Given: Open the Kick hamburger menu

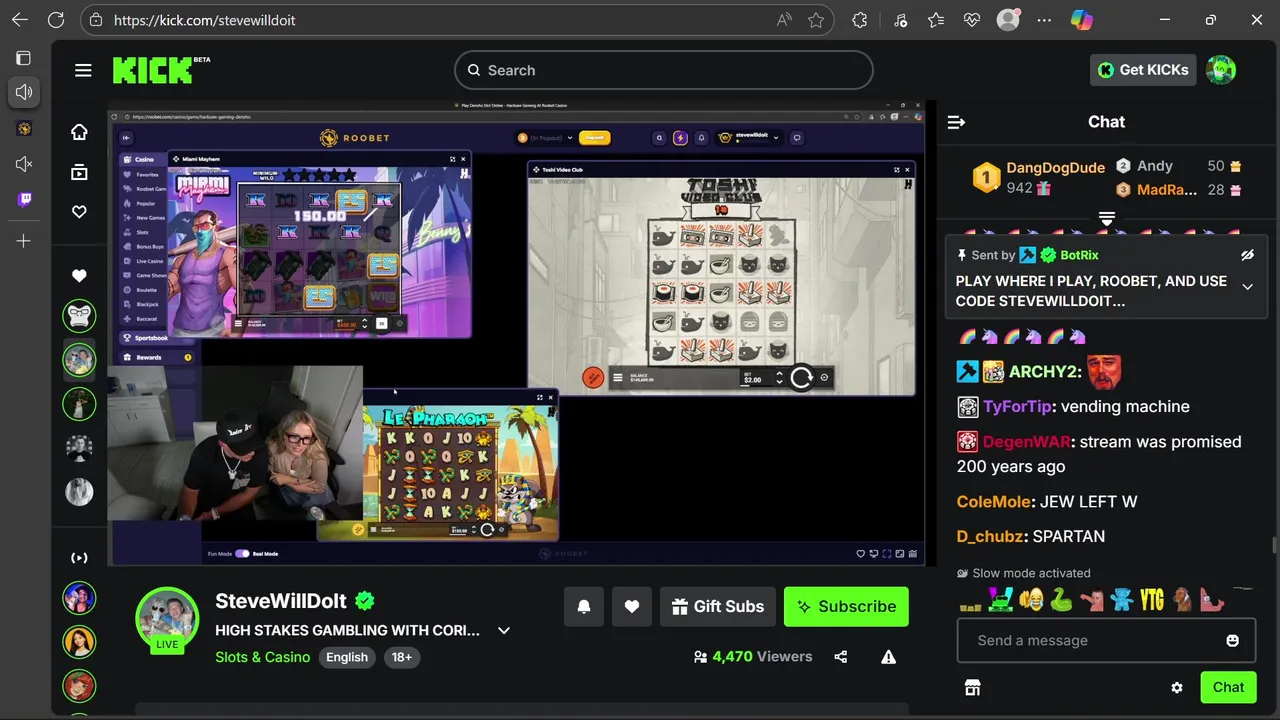Looking at the screenshot, I should (x=83, y=70).
